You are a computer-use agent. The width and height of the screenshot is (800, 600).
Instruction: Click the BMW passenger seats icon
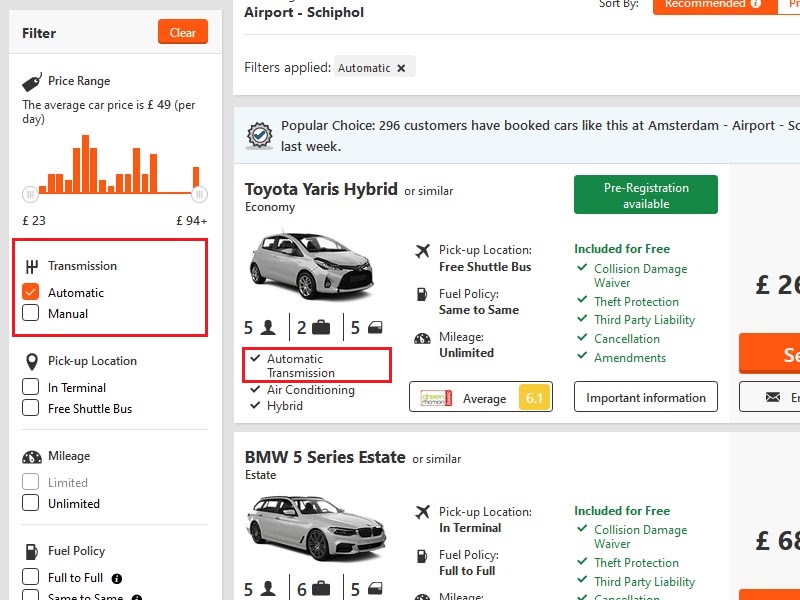coord(268,589)
